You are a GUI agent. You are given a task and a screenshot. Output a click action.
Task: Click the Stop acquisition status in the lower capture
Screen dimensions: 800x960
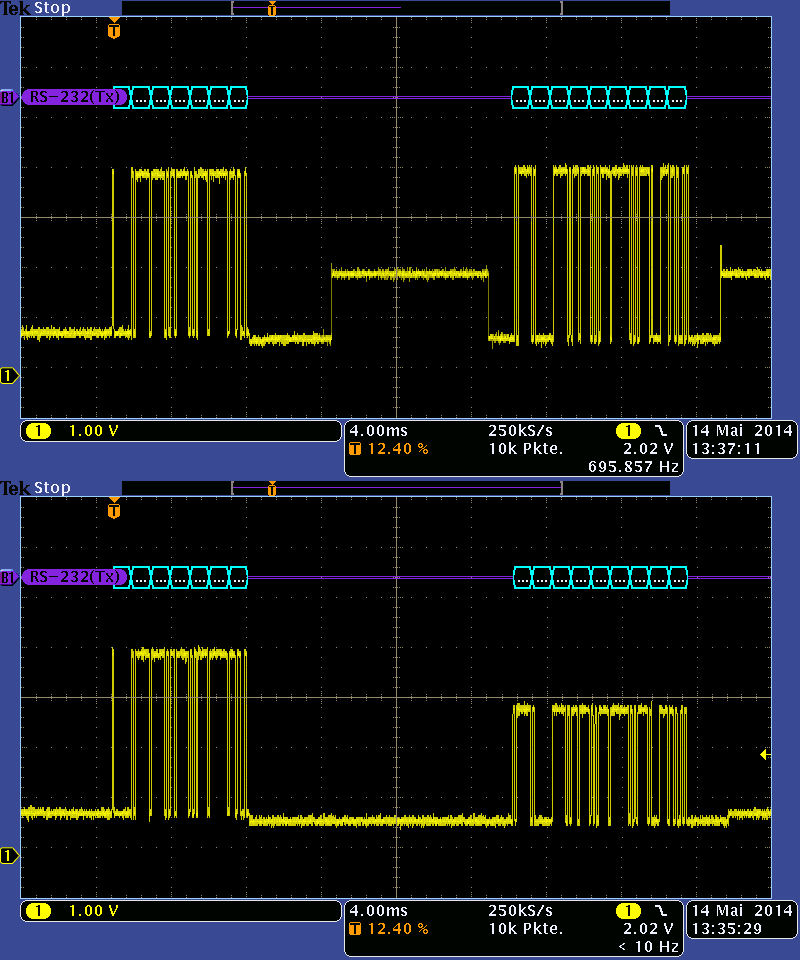[52, 488]
